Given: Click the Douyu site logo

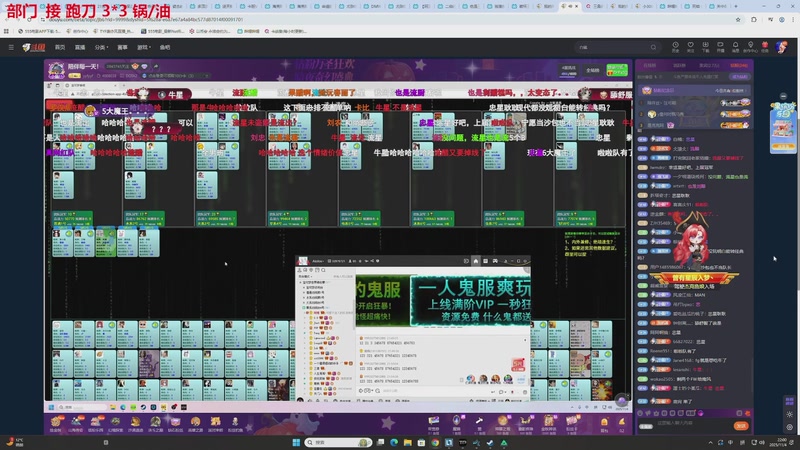Looking at the screenshot, I should pyautogui.click(x=34, y=47).
